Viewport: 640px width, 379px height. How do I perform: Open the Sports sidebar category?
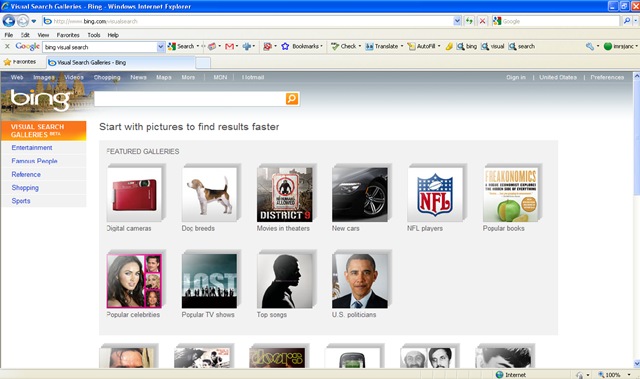coord(21,201)
